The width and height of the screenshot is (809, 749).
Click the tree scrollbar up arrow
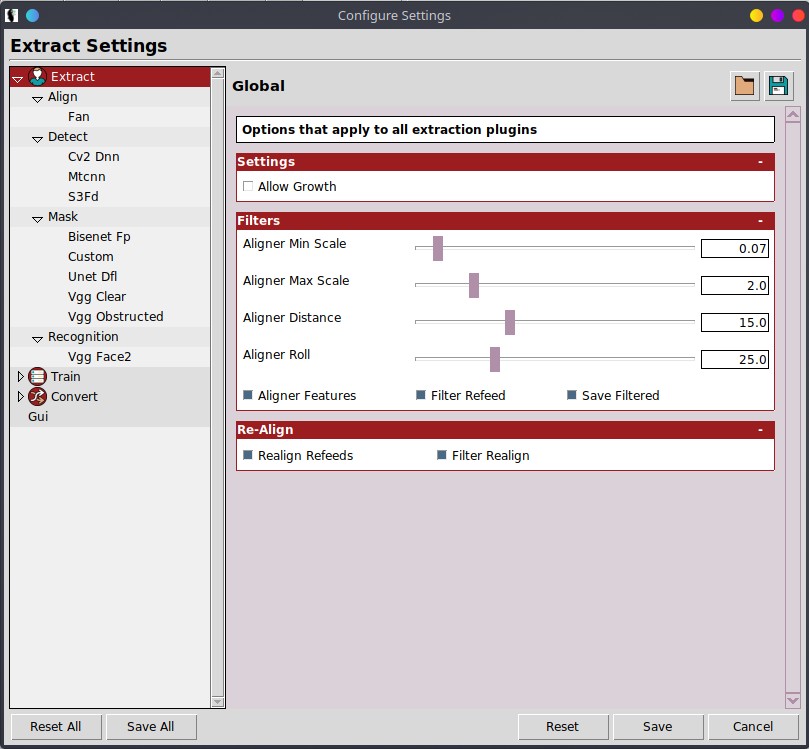218,73
